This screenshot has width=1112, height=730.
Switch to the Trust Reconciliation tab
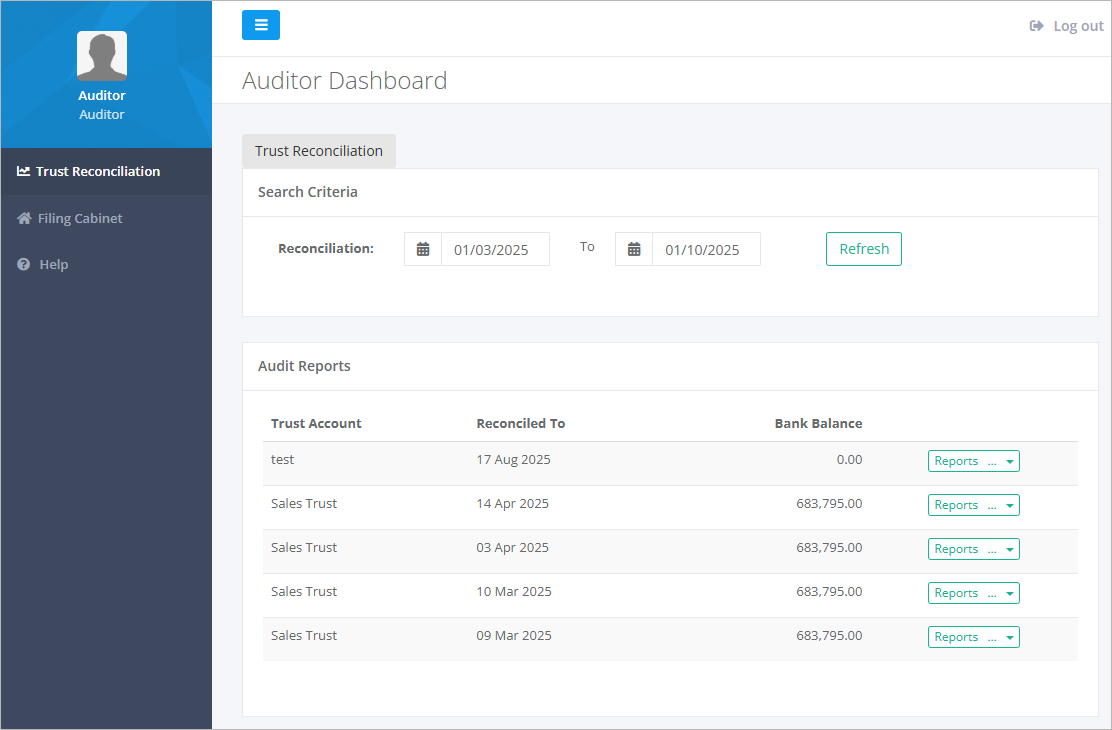click(318, 150)
